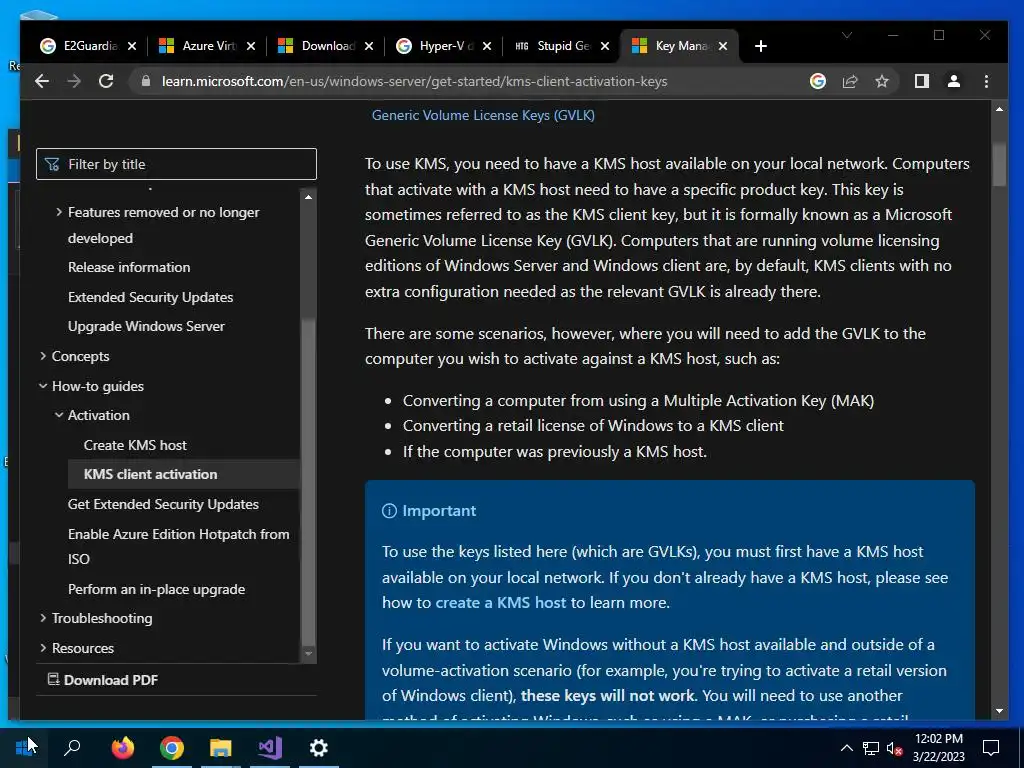Open Release information page

[x=129, y=267]
